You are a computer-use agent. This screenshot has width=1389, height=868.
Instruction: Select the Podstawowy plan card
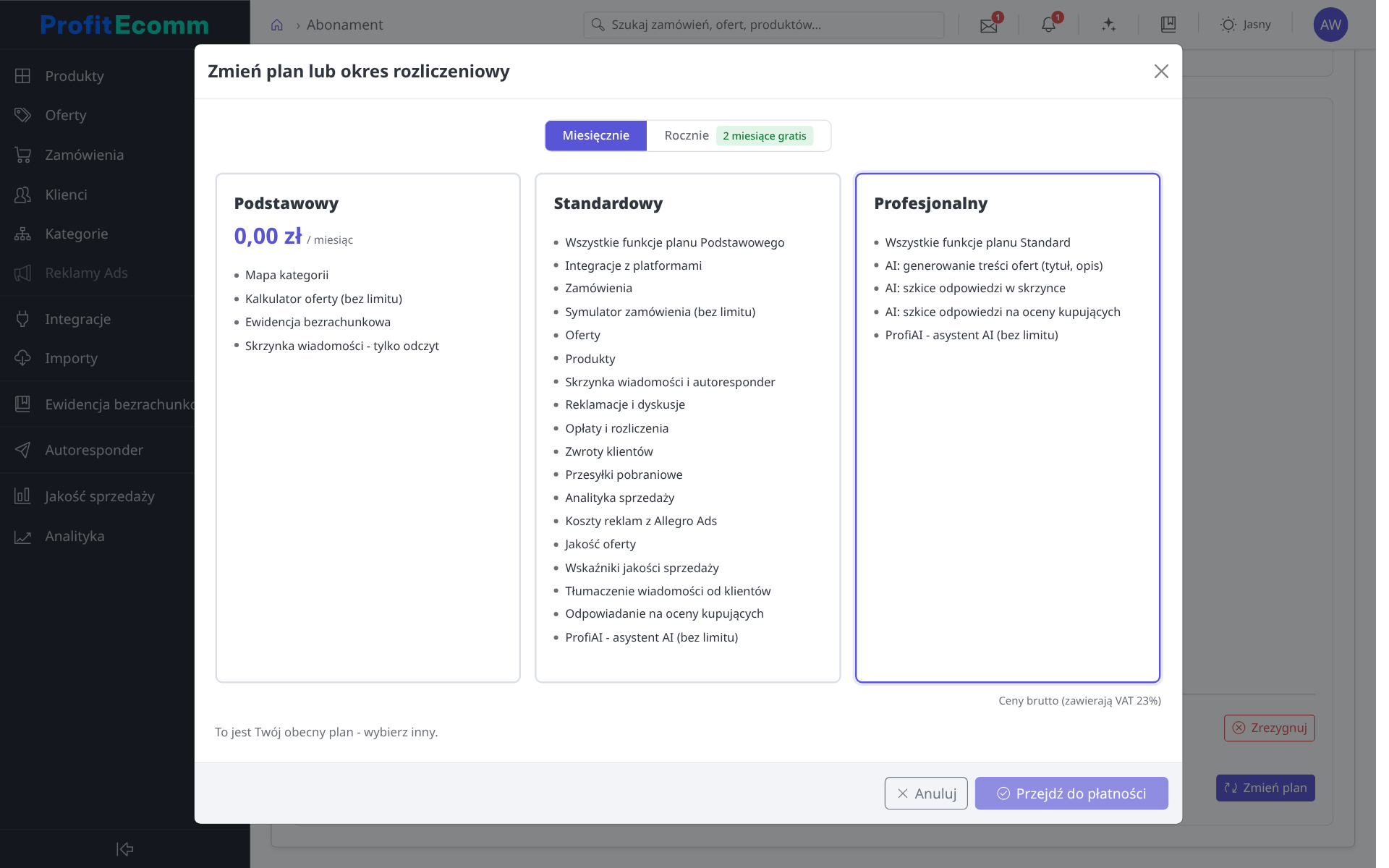[x=368, y=427]
